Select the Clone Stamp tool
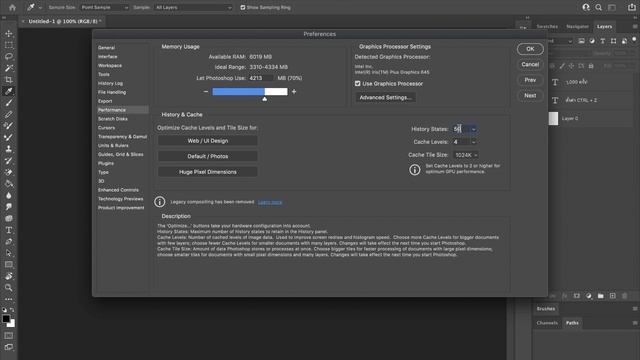 pyautogui.click(x=9, y=149)
